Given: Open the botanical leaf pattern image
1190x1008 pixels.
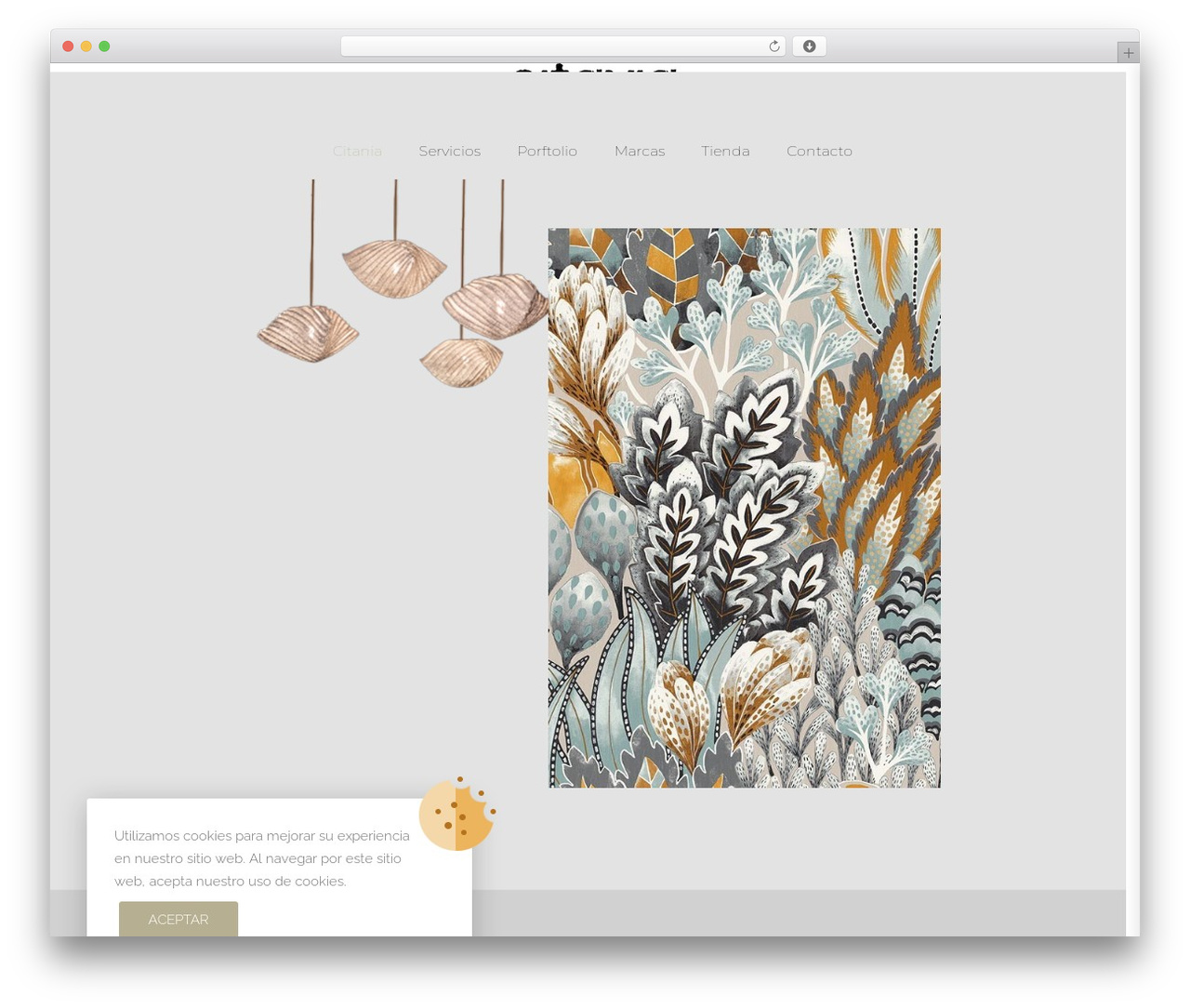Looking at the screenshot, I should (744, 508).
